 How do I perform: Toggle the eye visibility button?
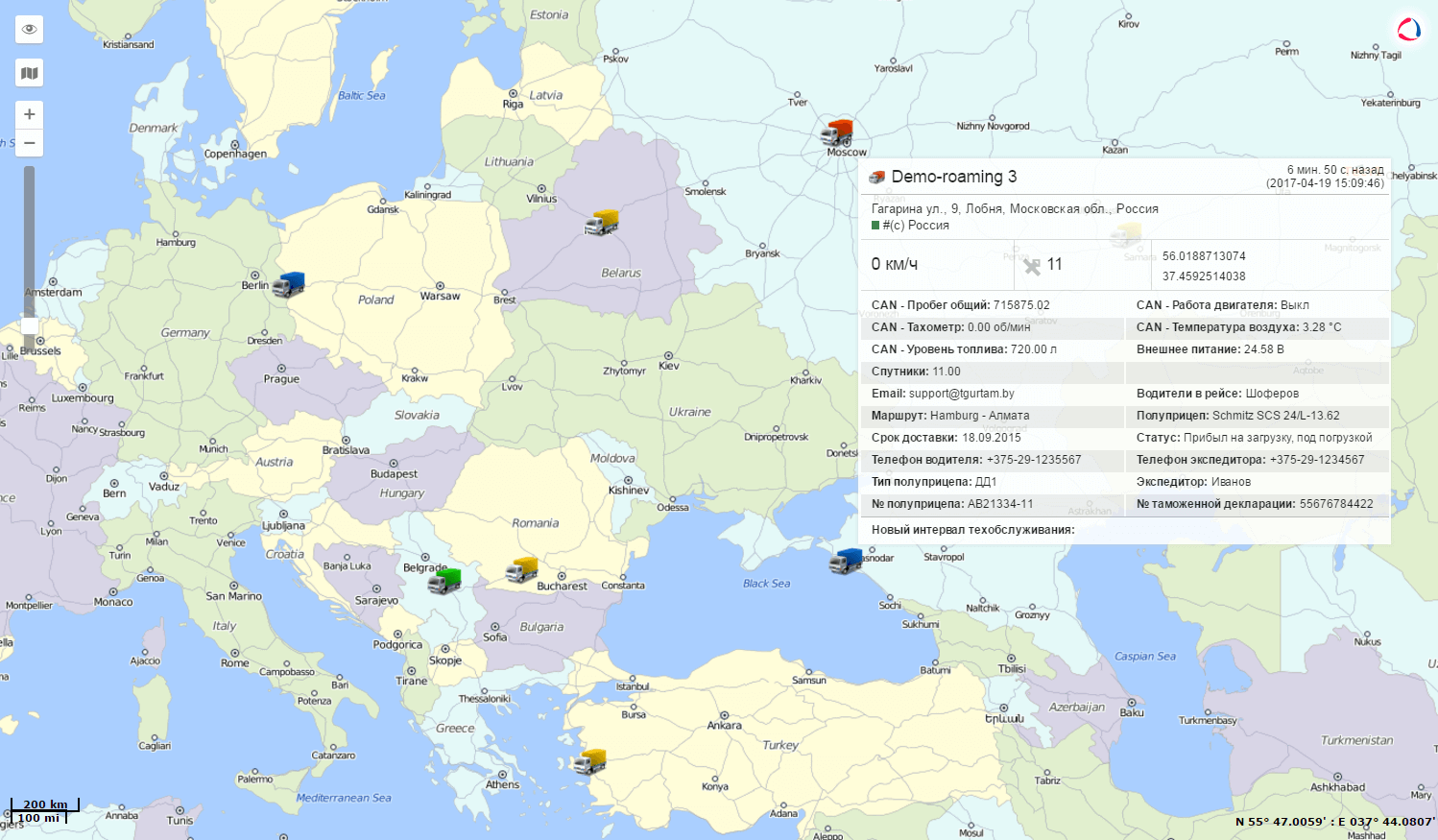tap(30, 29)
